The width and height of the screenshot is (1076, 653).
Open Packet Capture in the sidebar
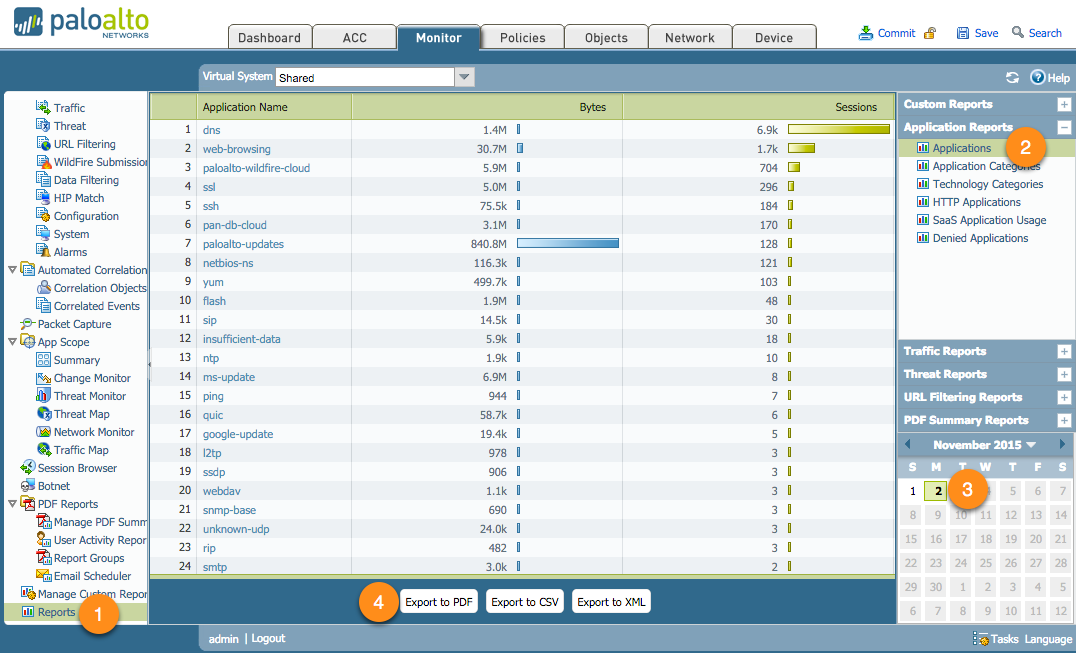[74, 324]
